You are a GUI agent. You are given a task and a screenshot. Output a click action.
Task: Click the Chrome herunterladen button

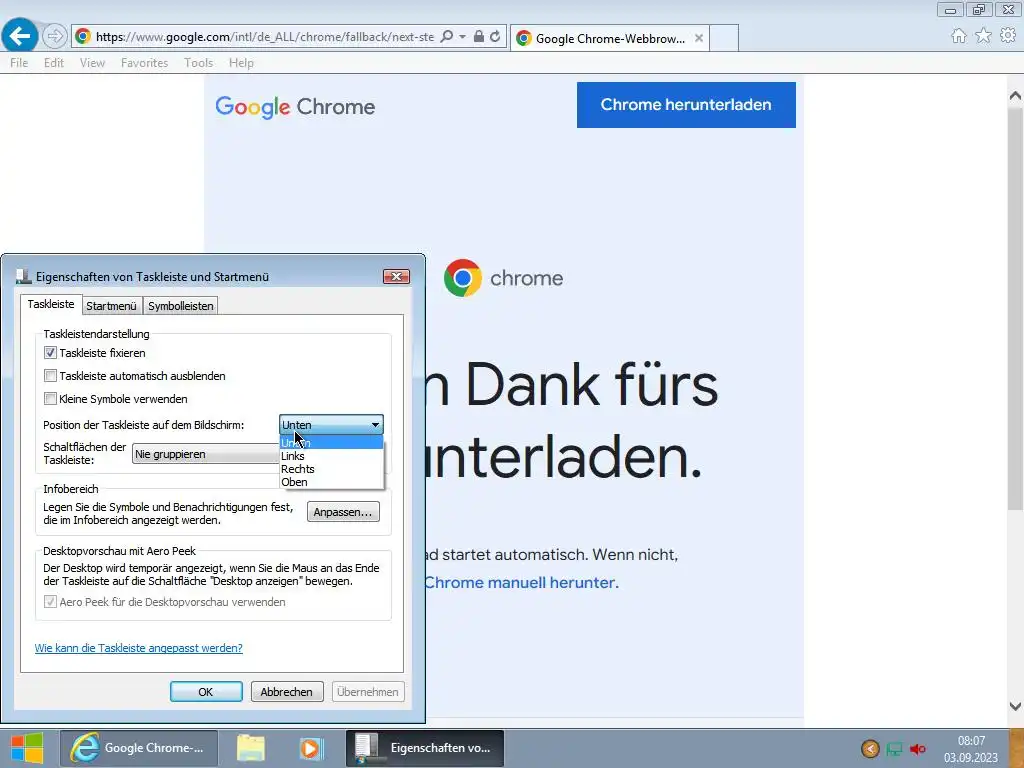686,104
